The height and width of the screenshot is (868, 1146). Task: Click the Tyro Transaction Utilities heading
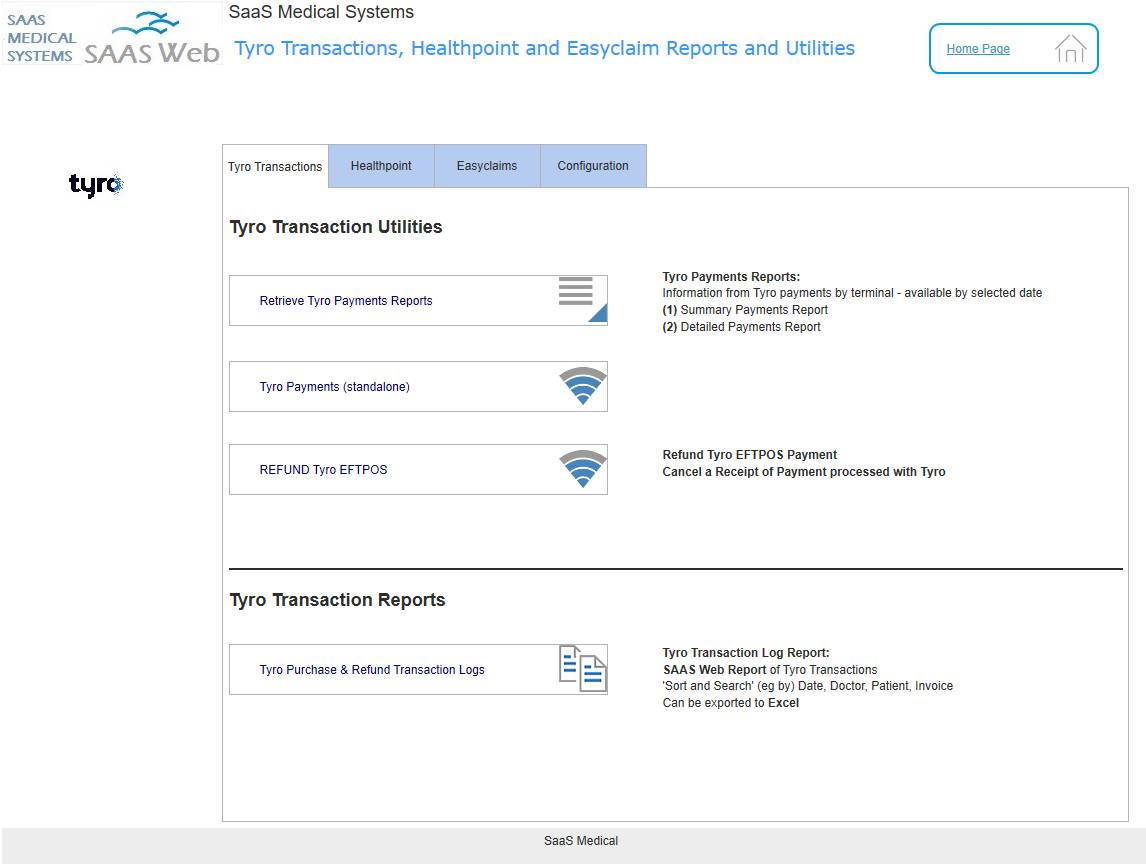[x=335, y=227]
